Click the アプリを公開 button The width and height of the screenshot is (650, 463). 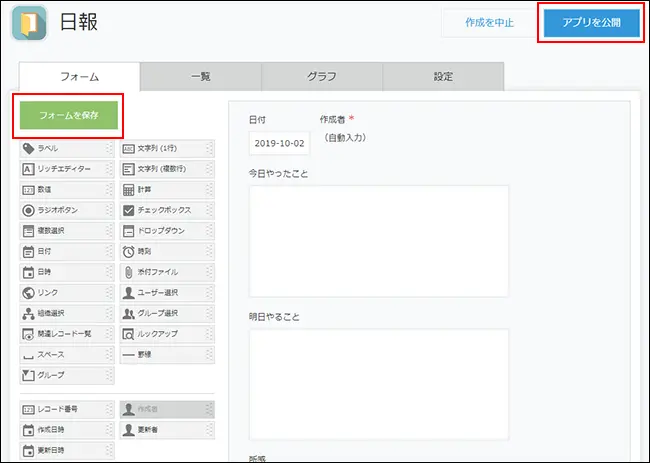(590, 22)
